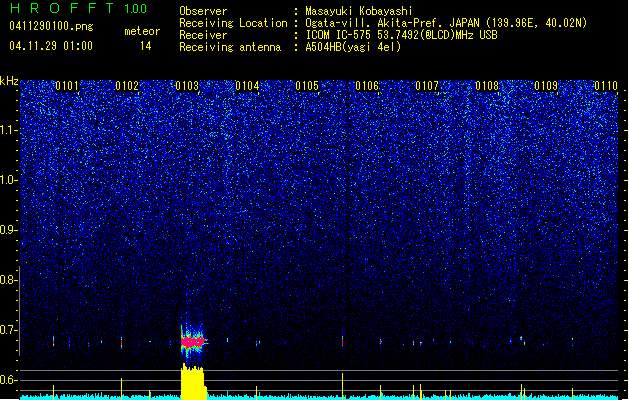This screenshot has width=629, height=400.
Task: Click the 0.7 kHz axis label
Action: (8, 330)
